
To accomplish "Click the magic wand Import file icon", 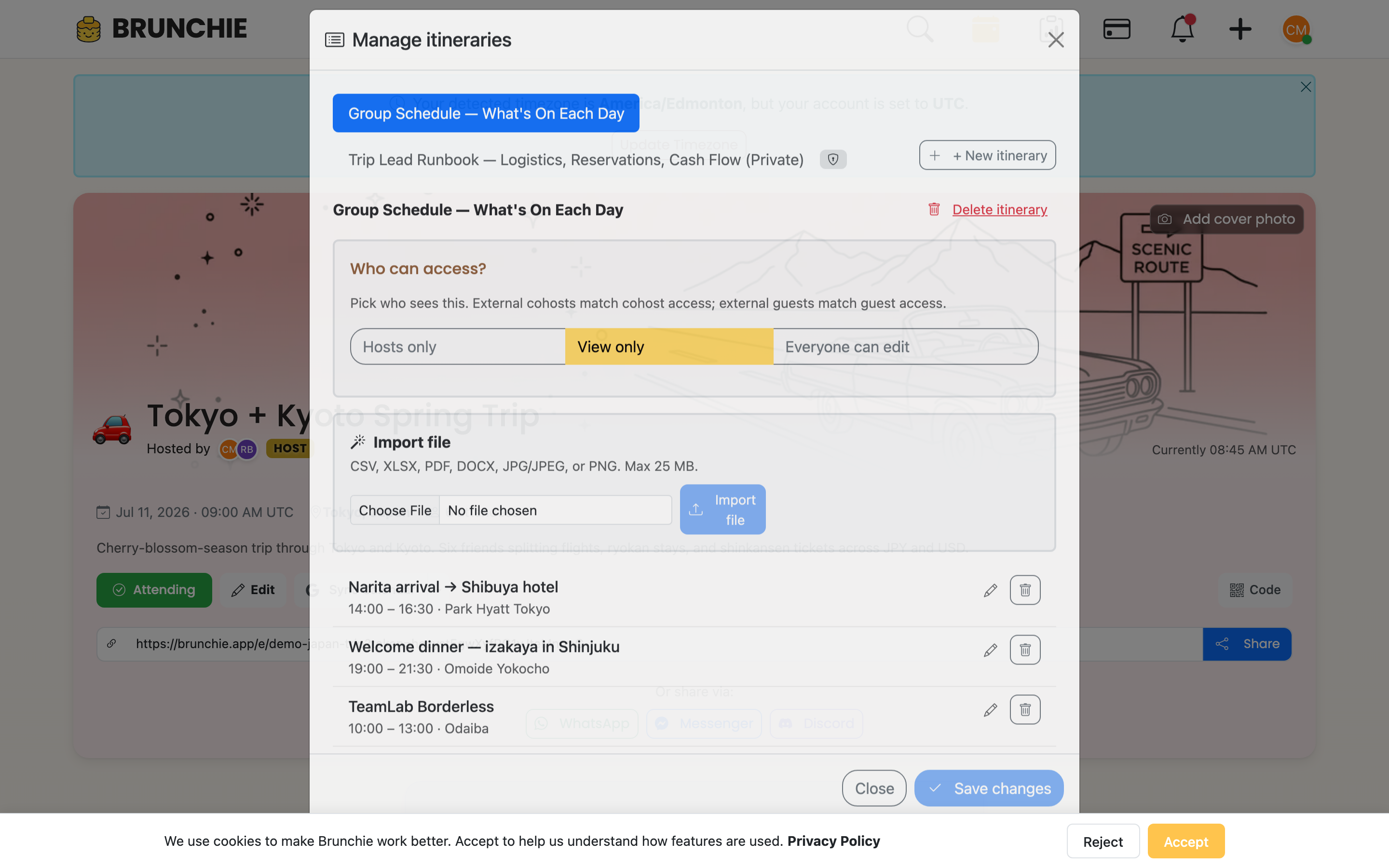I will [358, 441].
